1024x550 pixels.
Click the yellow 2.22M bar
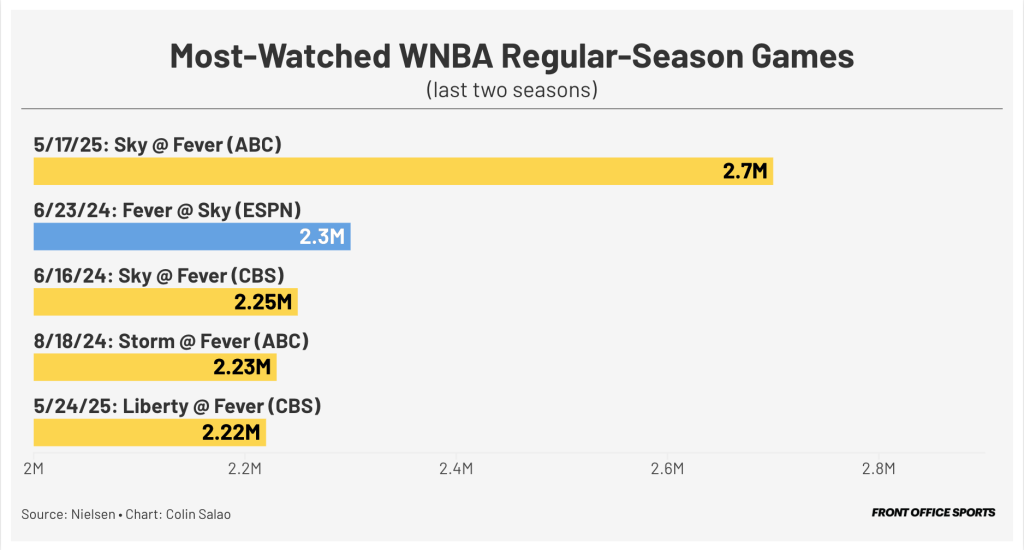(x=150, y=432)
